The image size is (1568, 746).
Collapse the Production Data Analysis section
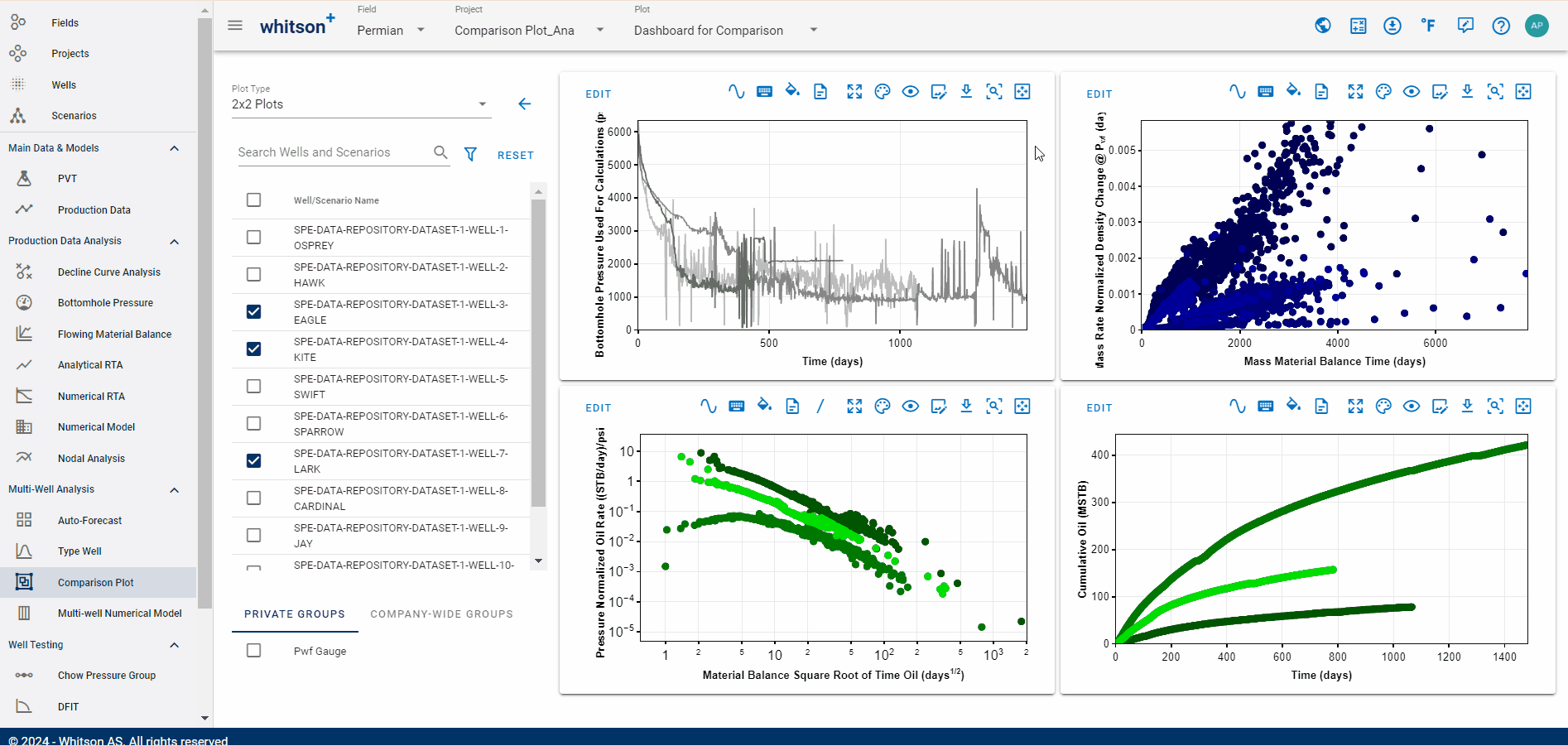pyautogui.click(x=174, y=242)
